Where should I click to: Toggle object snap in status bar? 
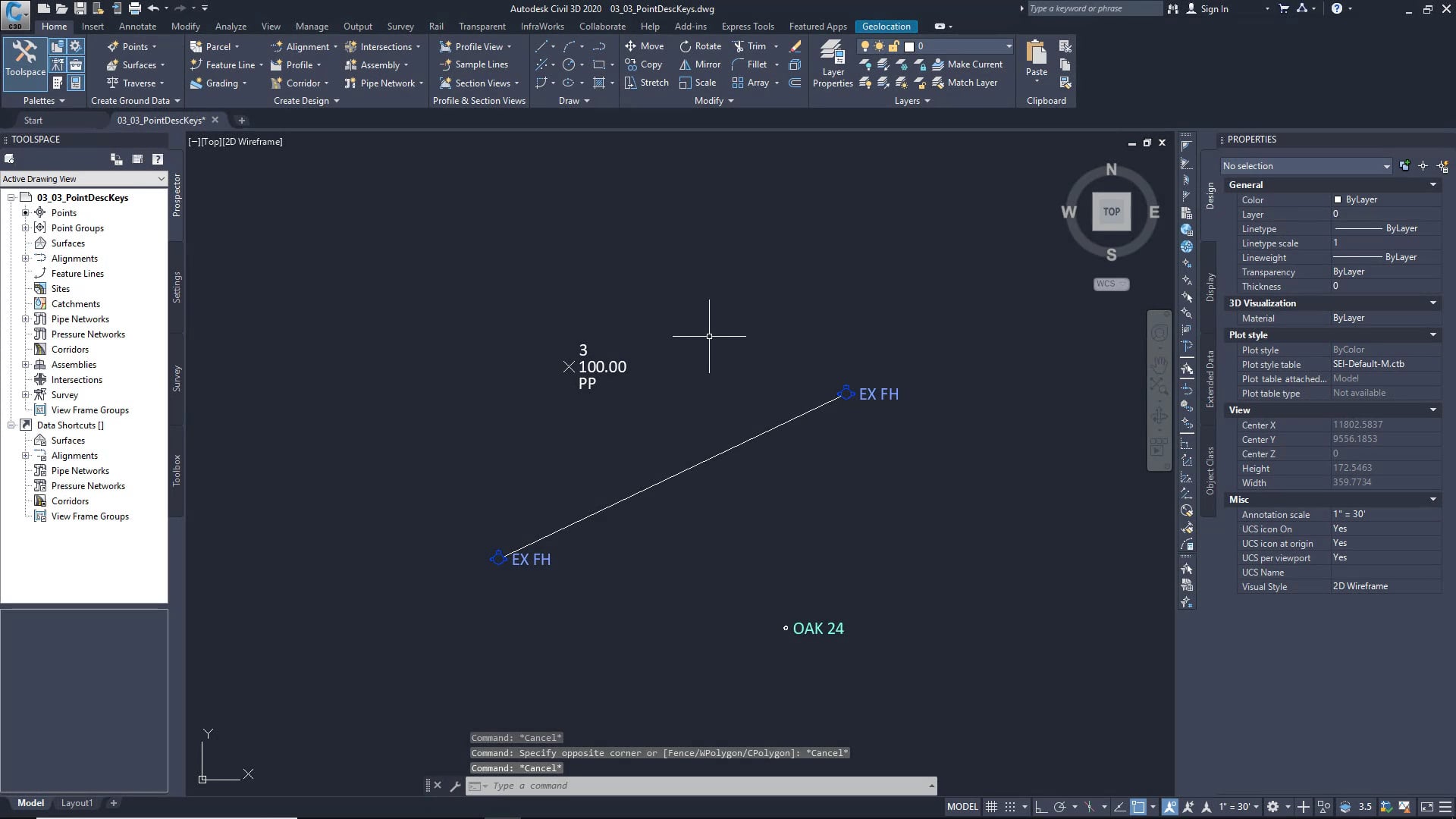point(1137,807)
